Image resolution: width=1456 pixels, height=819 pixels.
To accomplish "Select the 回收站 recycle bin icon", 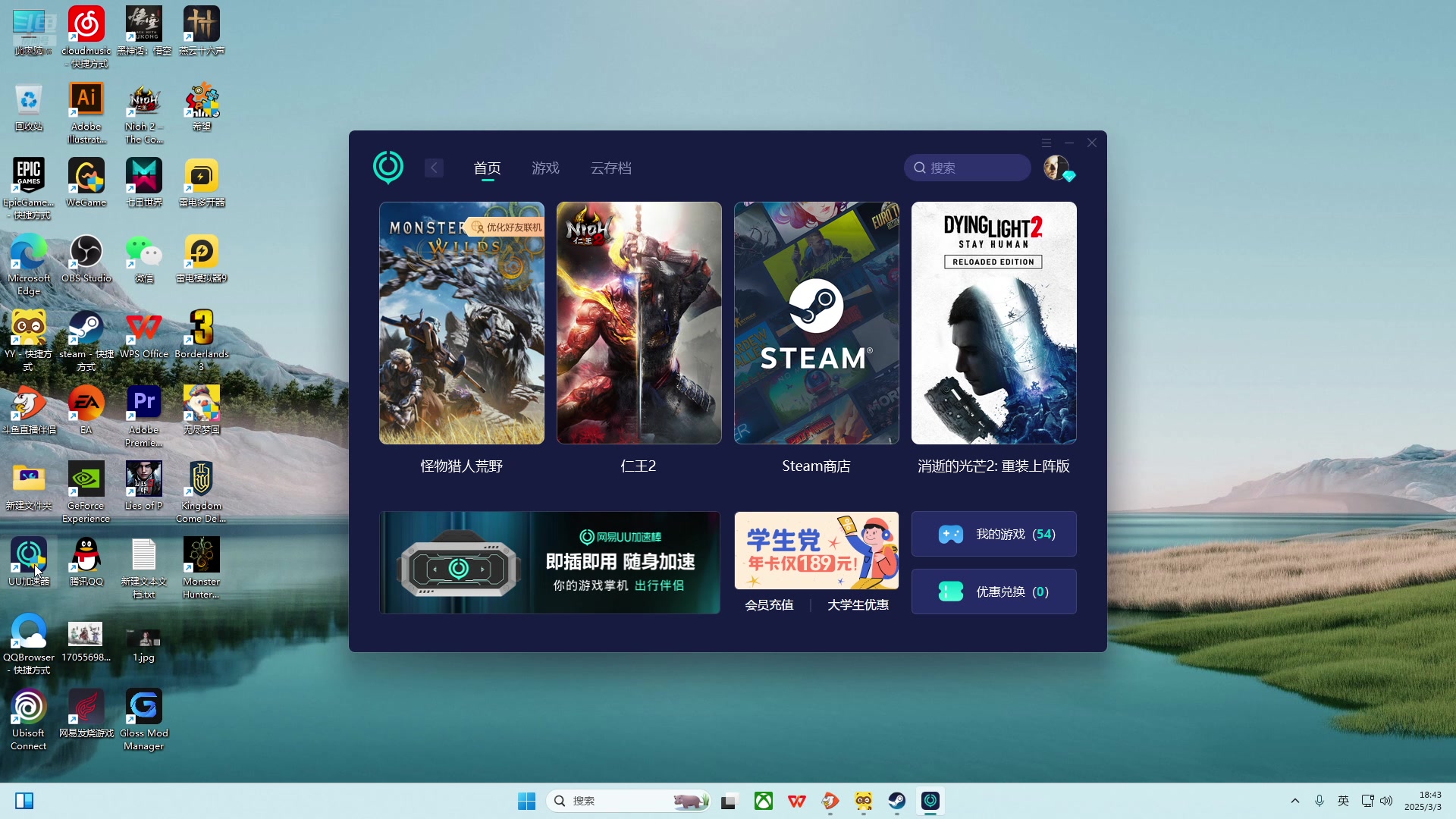I will [x=29, y=106].
